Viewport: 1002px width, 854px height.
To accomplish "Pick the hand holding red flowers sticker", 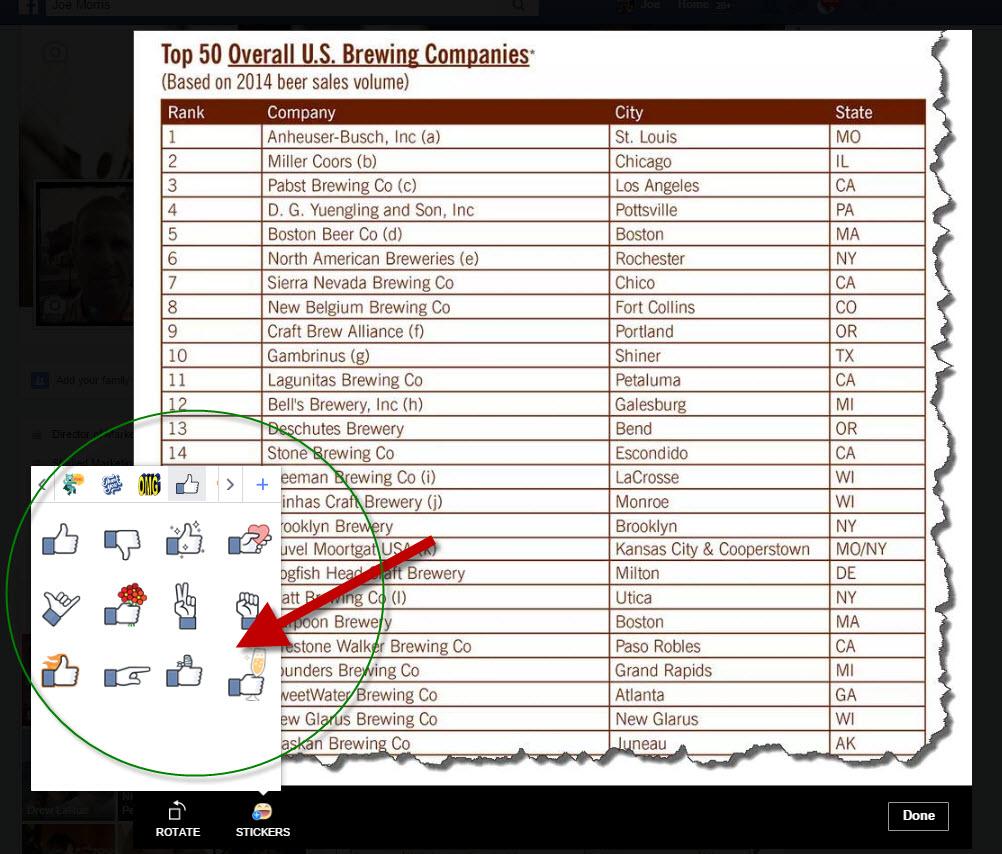I will click(x=125, y=605).
